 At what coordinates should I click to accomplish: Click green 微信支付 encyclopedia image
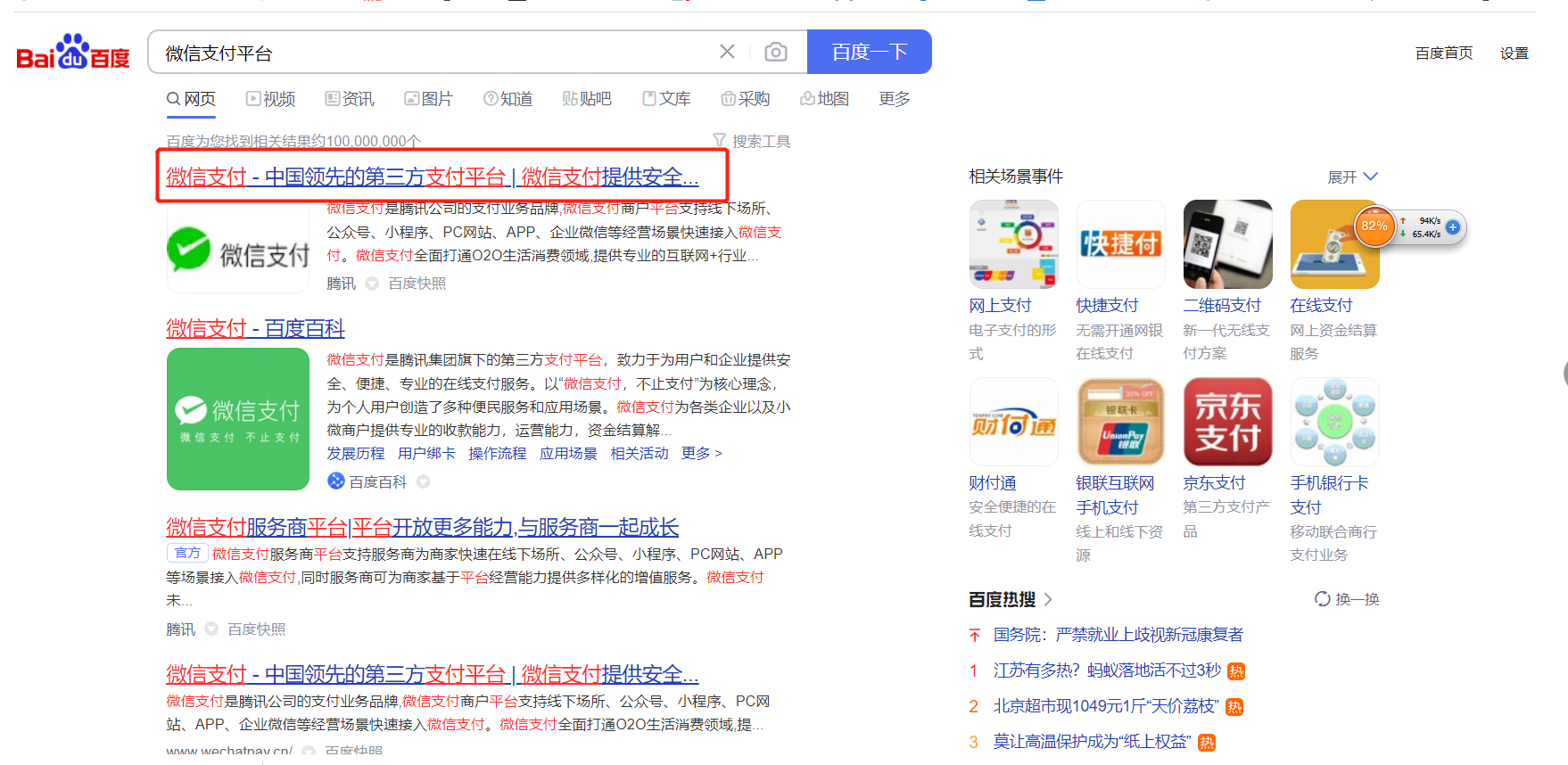click(x=238, y=419)
